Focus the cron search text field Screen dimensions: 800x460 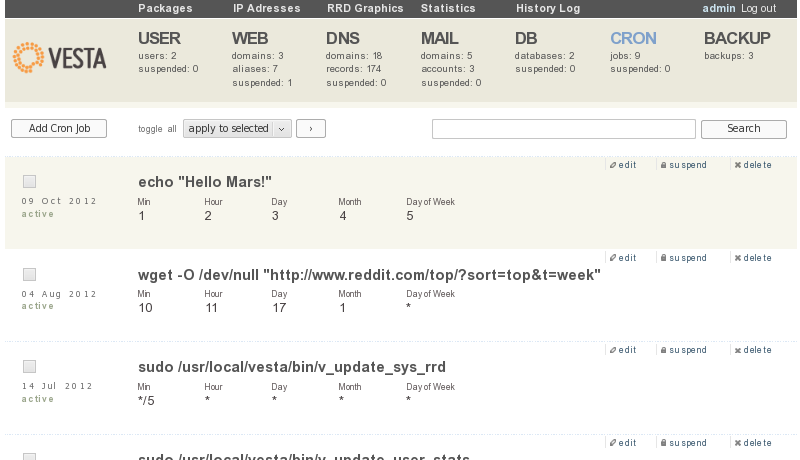click(x=563, y=129)
